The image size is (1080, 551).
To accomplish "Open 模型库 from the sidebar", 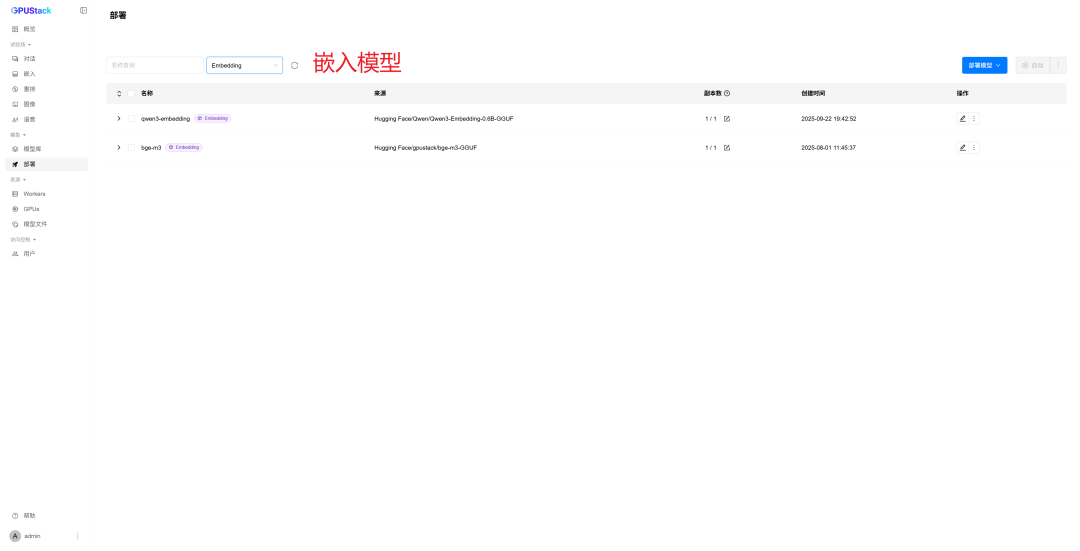I will tap(32, 149).
